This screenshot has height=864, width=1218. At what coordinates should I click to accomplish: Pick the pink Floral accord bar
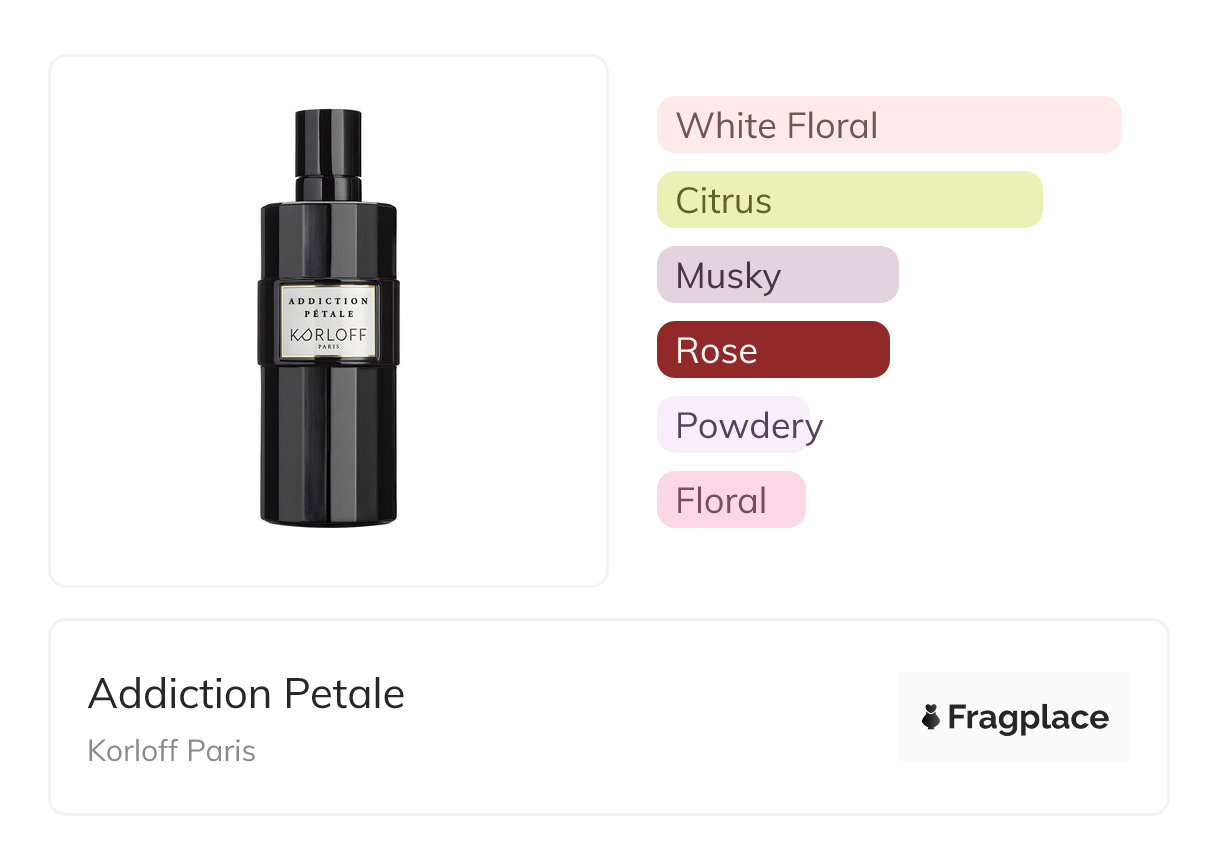tap(730, 500)
